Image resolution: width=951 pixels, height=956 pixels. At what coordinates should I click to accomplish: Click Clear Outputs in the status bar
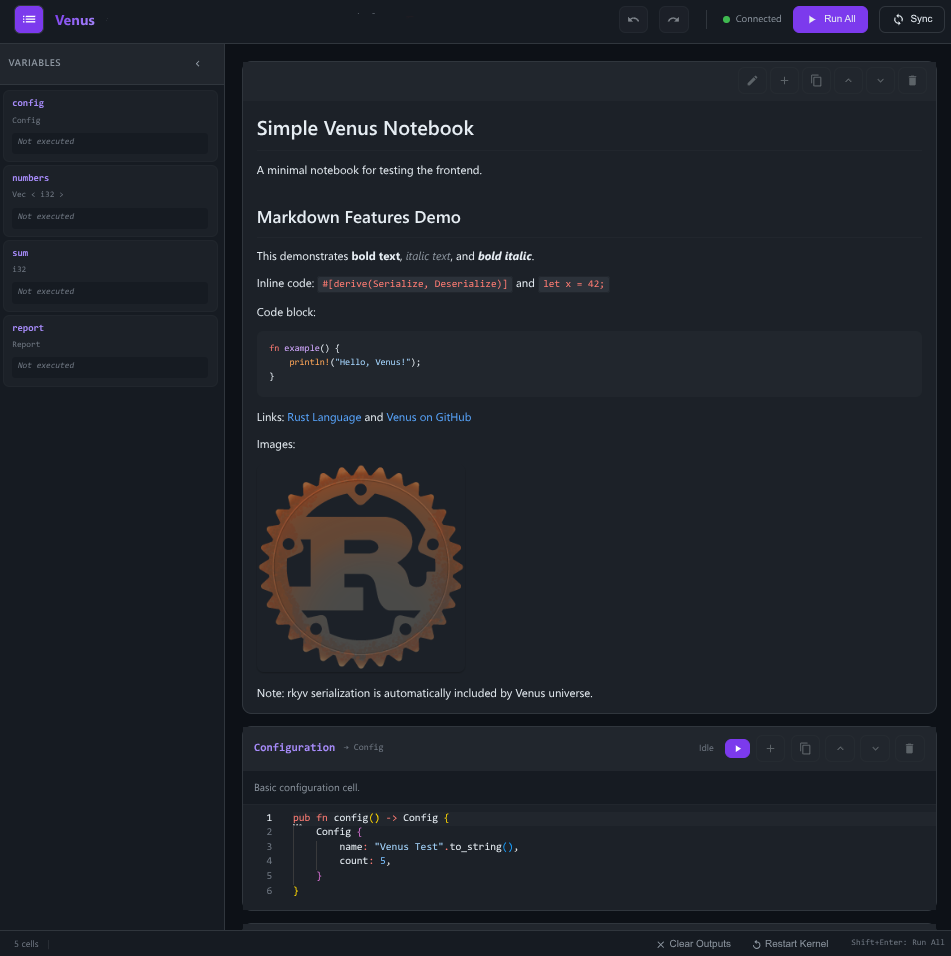point(694,944)
